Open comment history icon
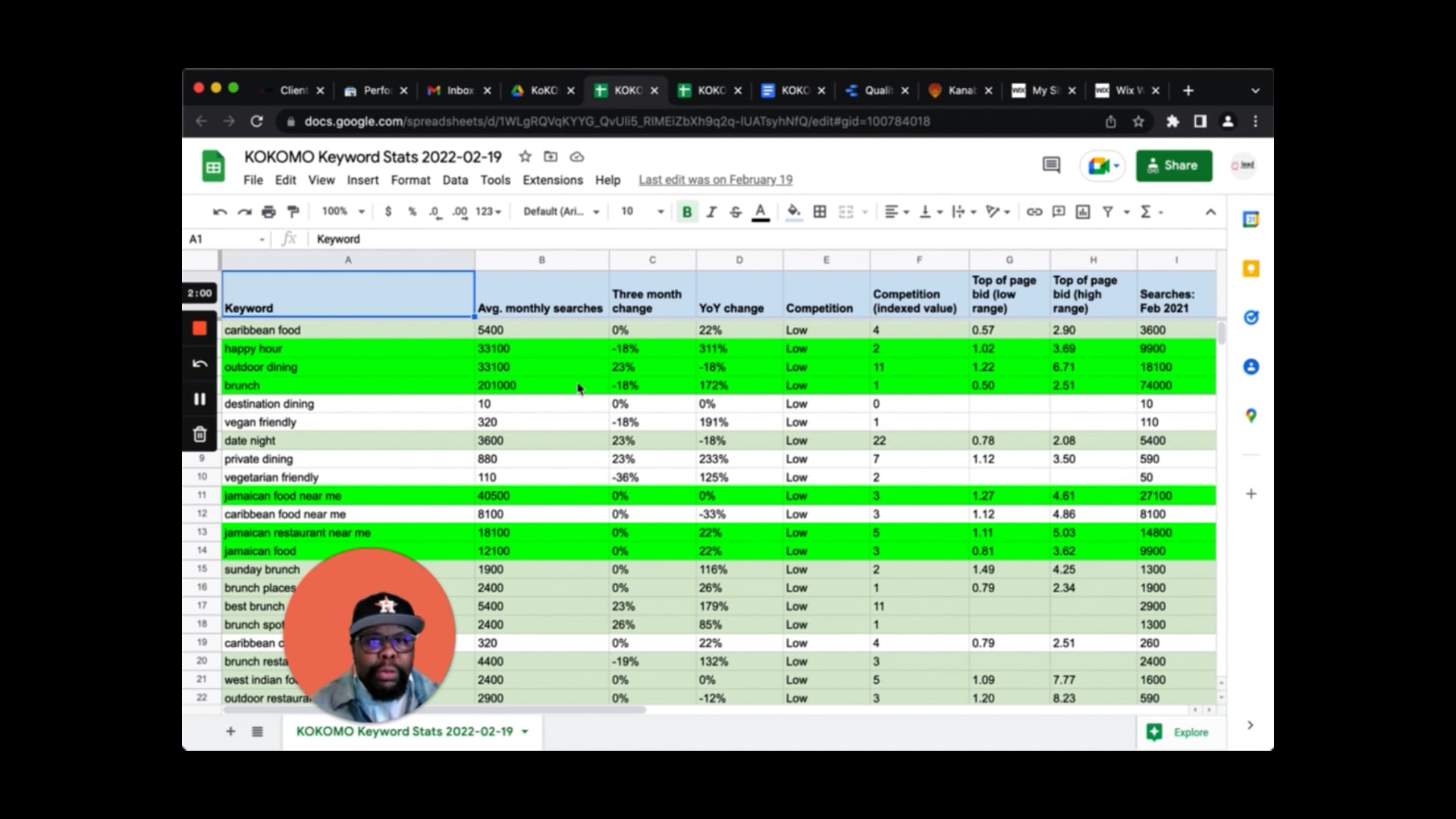This screenshot has height=819, width=1456. [x=1051, y=165]
